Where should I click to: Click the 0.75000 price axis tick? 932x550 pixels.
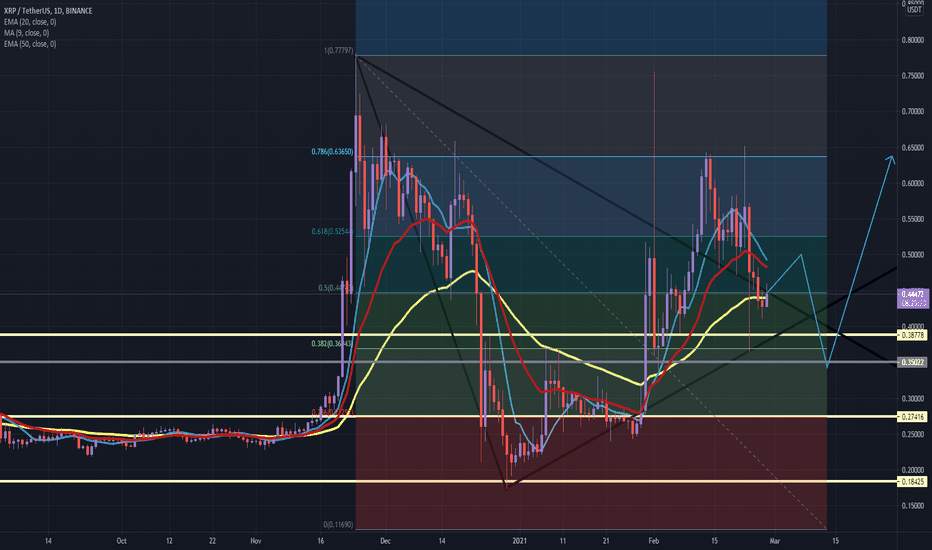[x=912, y=76]
